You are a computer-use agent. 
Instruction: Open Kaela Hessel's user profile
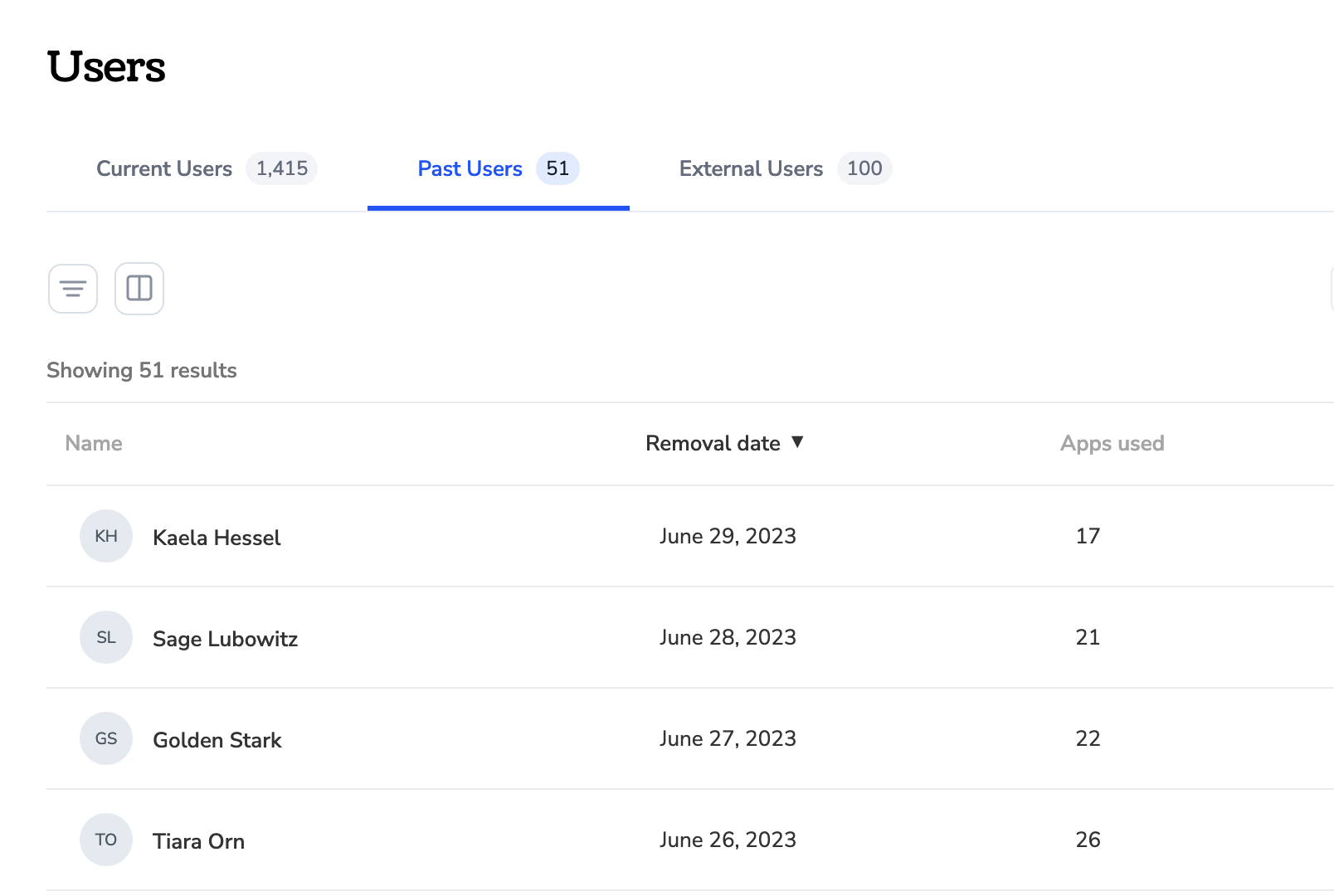[217, 538]
